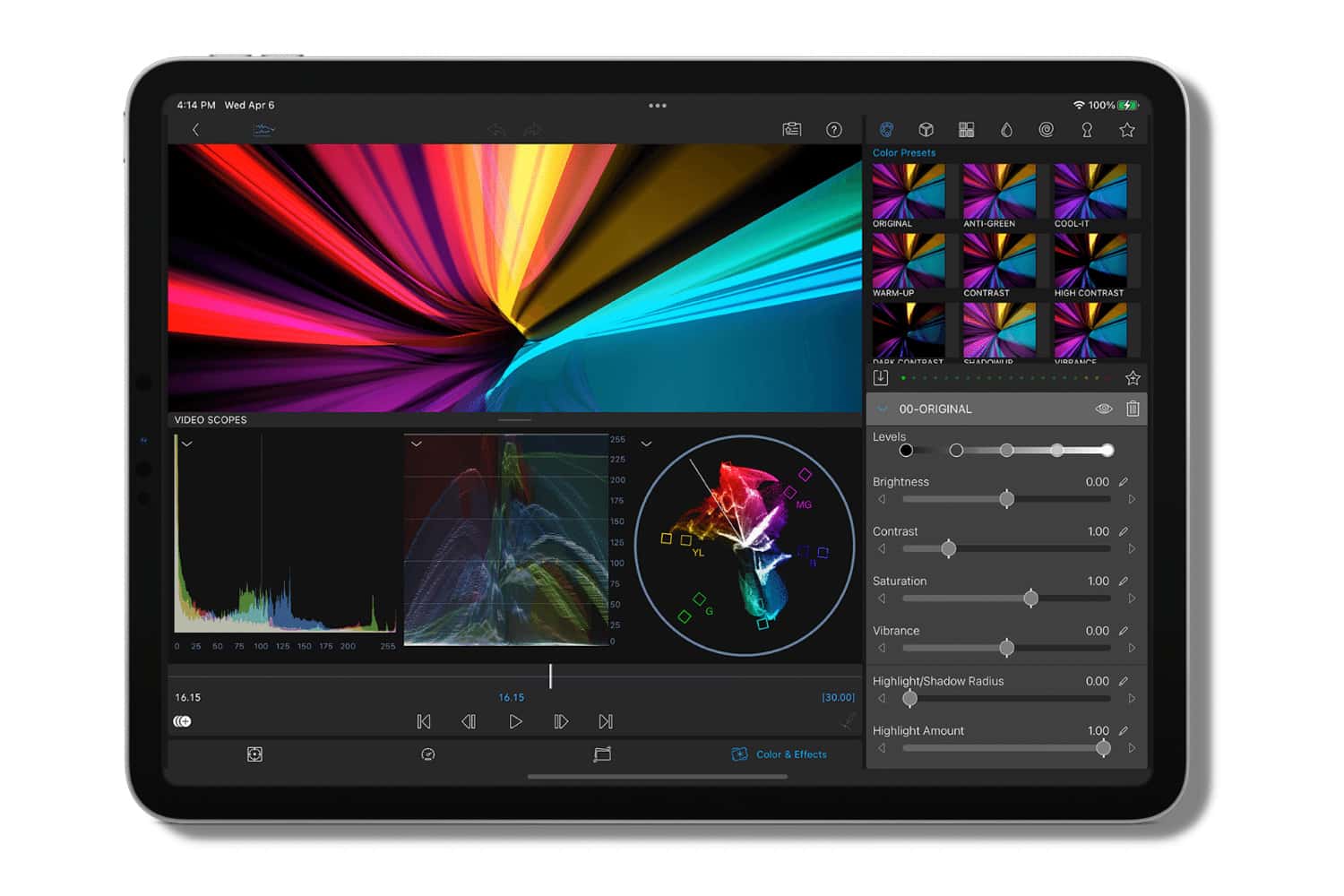Open the spiral distort effects category
The image size is (1344, 896).
pyautogui.click(x=1046, y=130)
